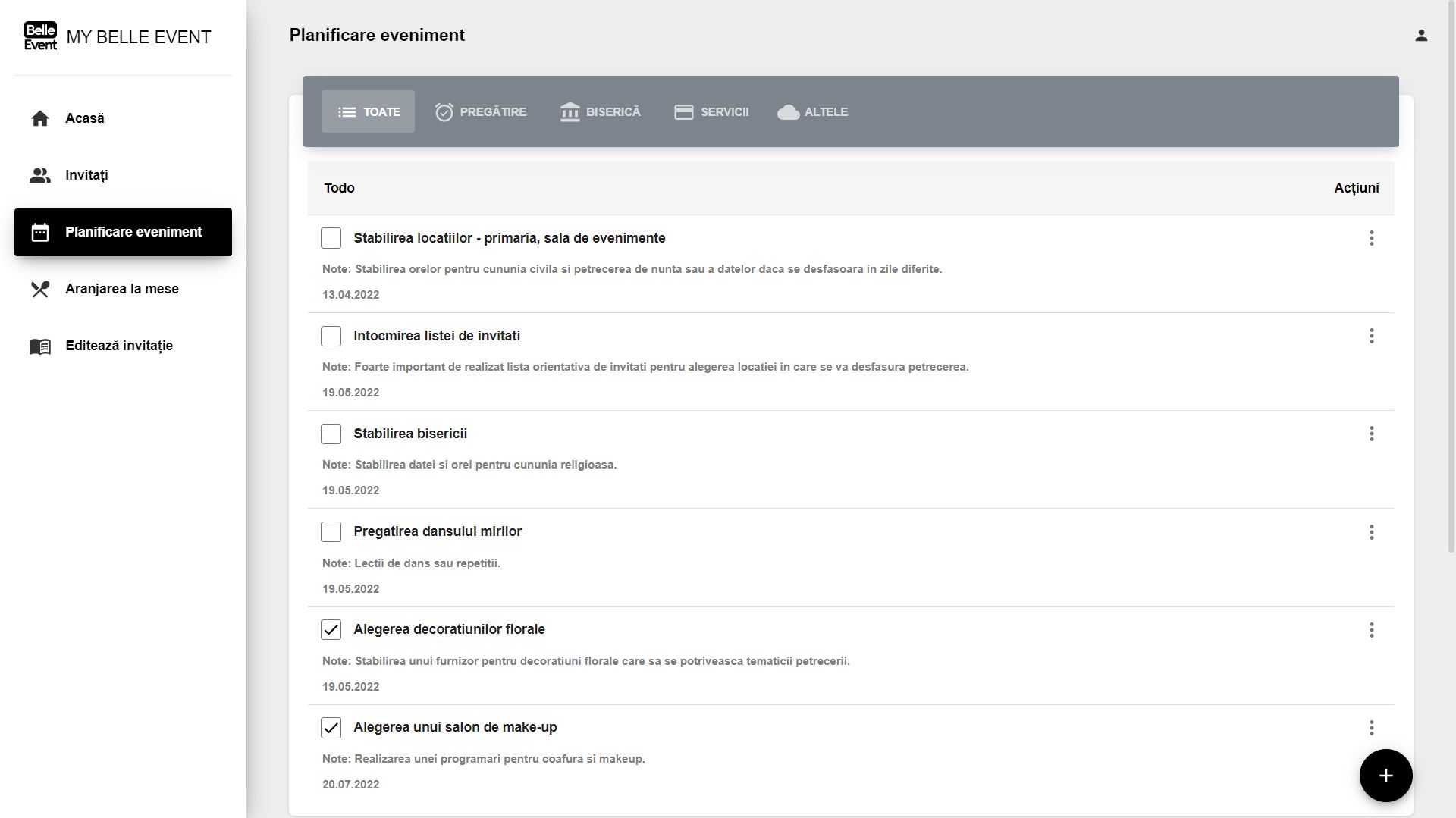Click the cutlery icon for Aranjarea la mese
The width and height of the screenshot is (1456, 818).
click(40, 289)
